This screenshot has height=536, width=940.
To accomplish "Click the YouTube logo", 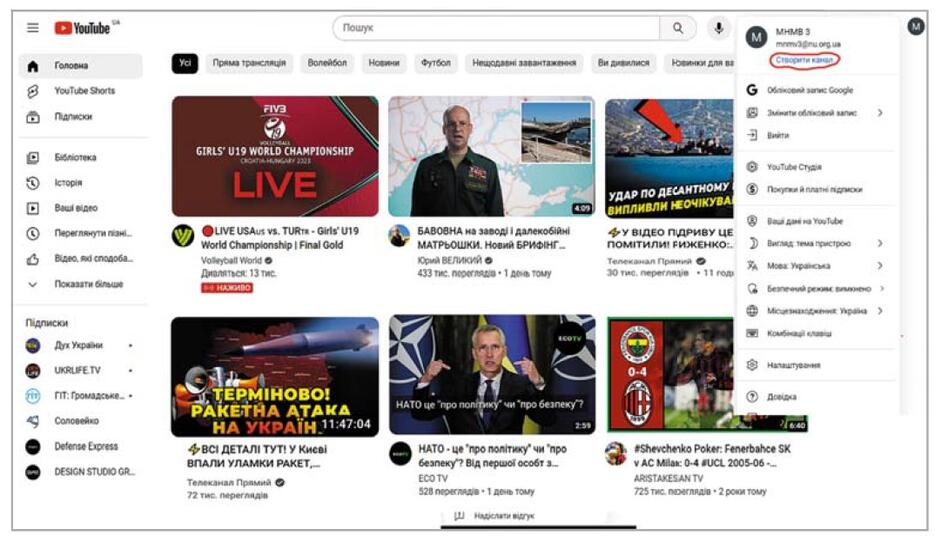I will 83,28.
